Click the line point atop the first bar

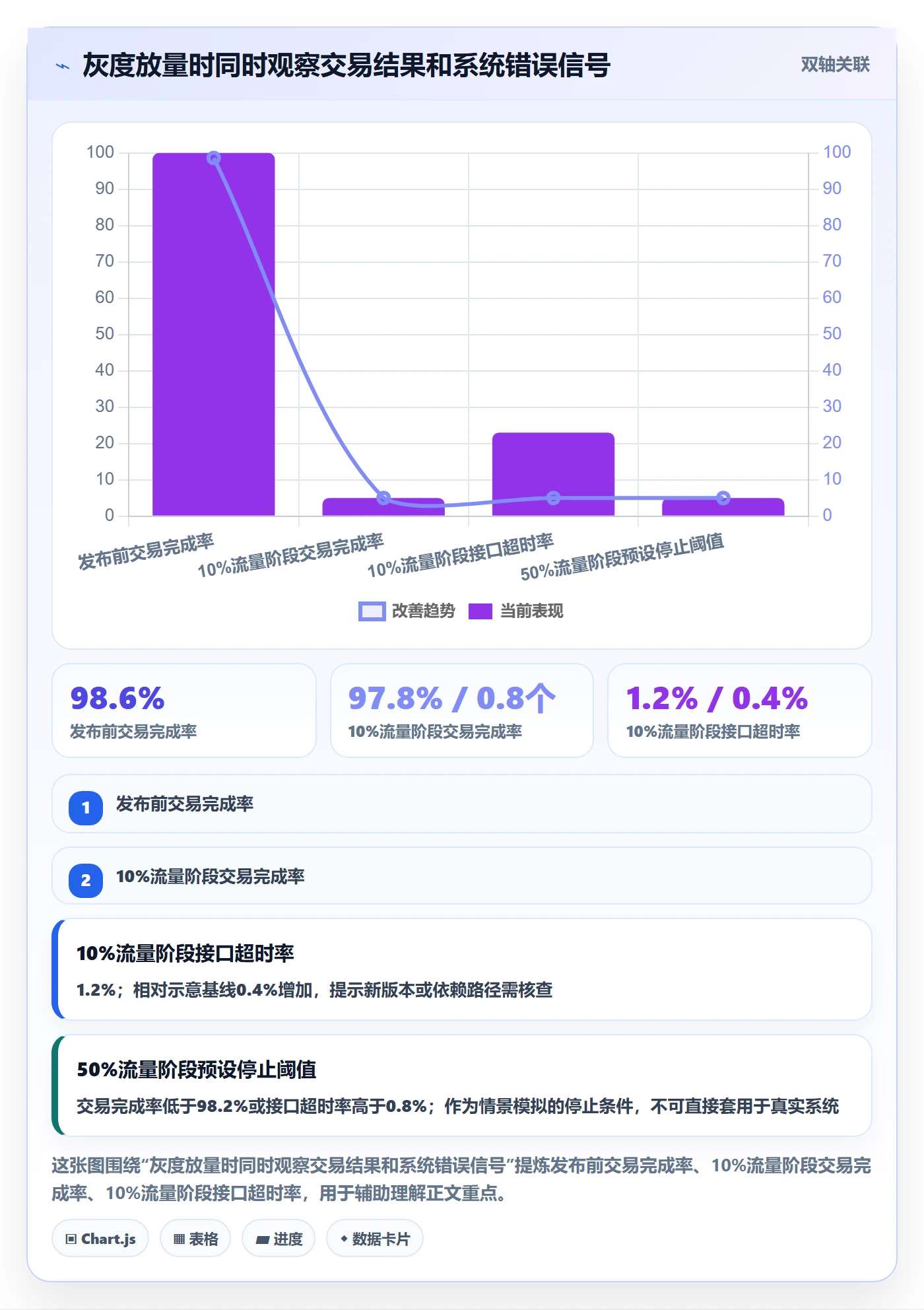tap(214, 158)
